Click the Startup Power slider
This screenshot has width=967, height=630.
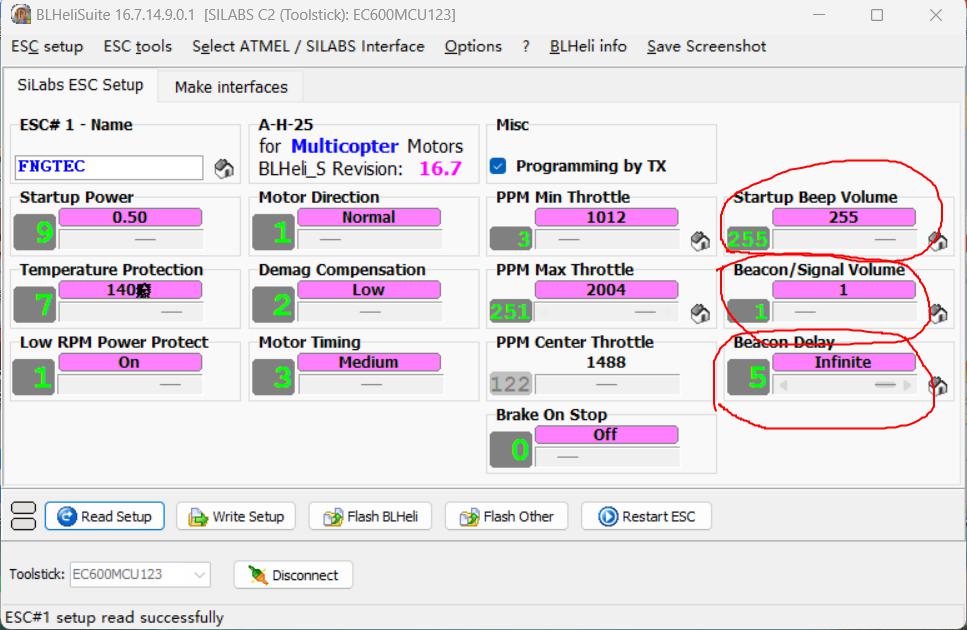click(x=131, y=239)
